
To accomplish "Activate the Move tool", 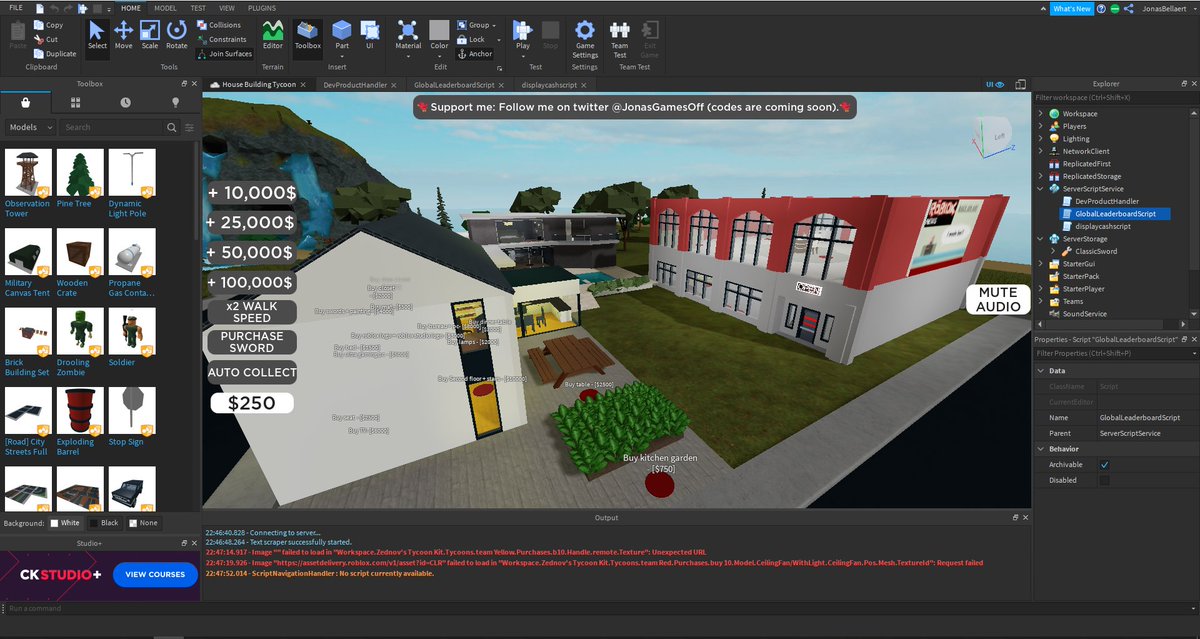I will point(123,35).
